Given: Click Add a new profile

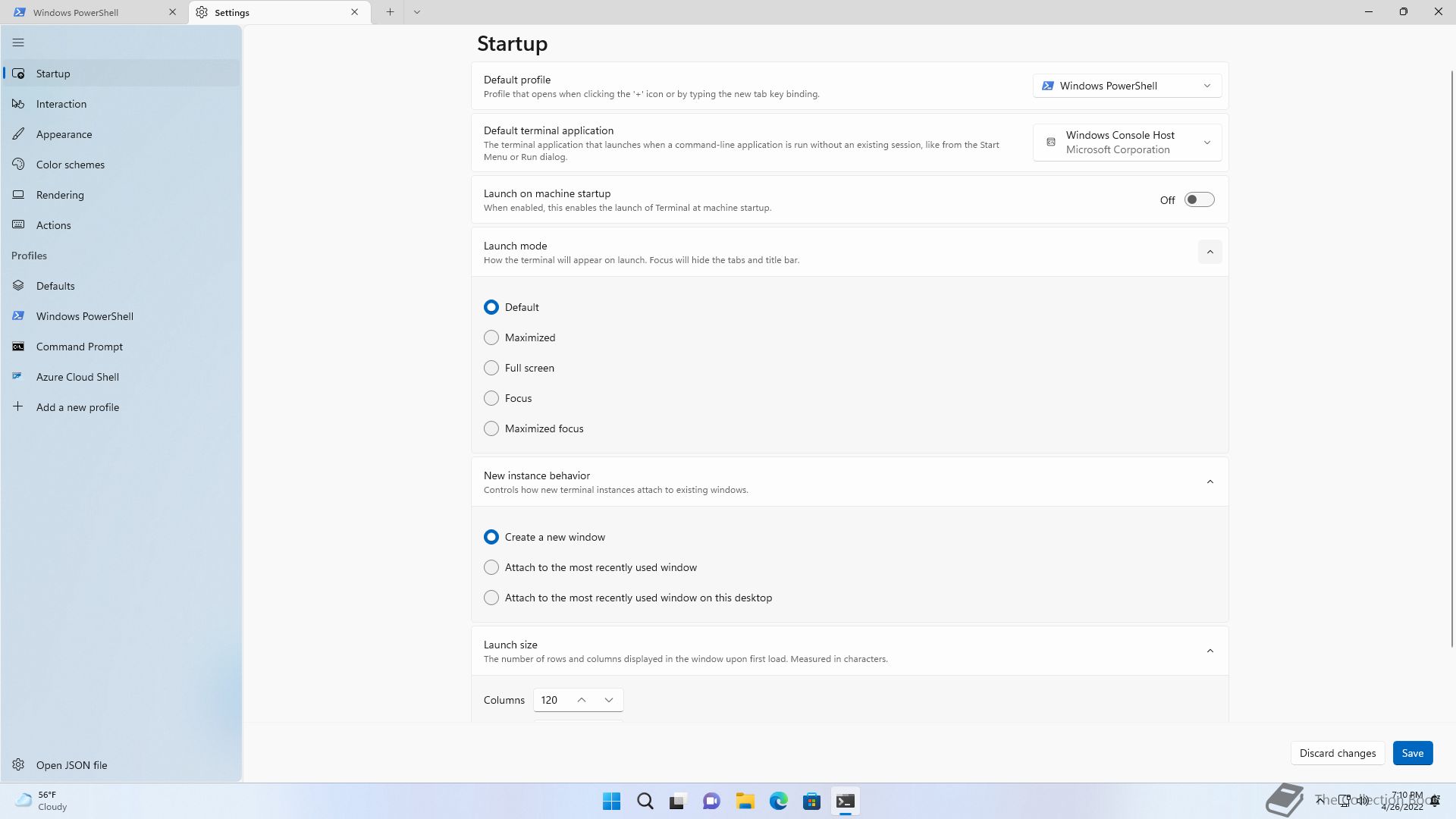Looking at the screenshot, I should 121,407.
